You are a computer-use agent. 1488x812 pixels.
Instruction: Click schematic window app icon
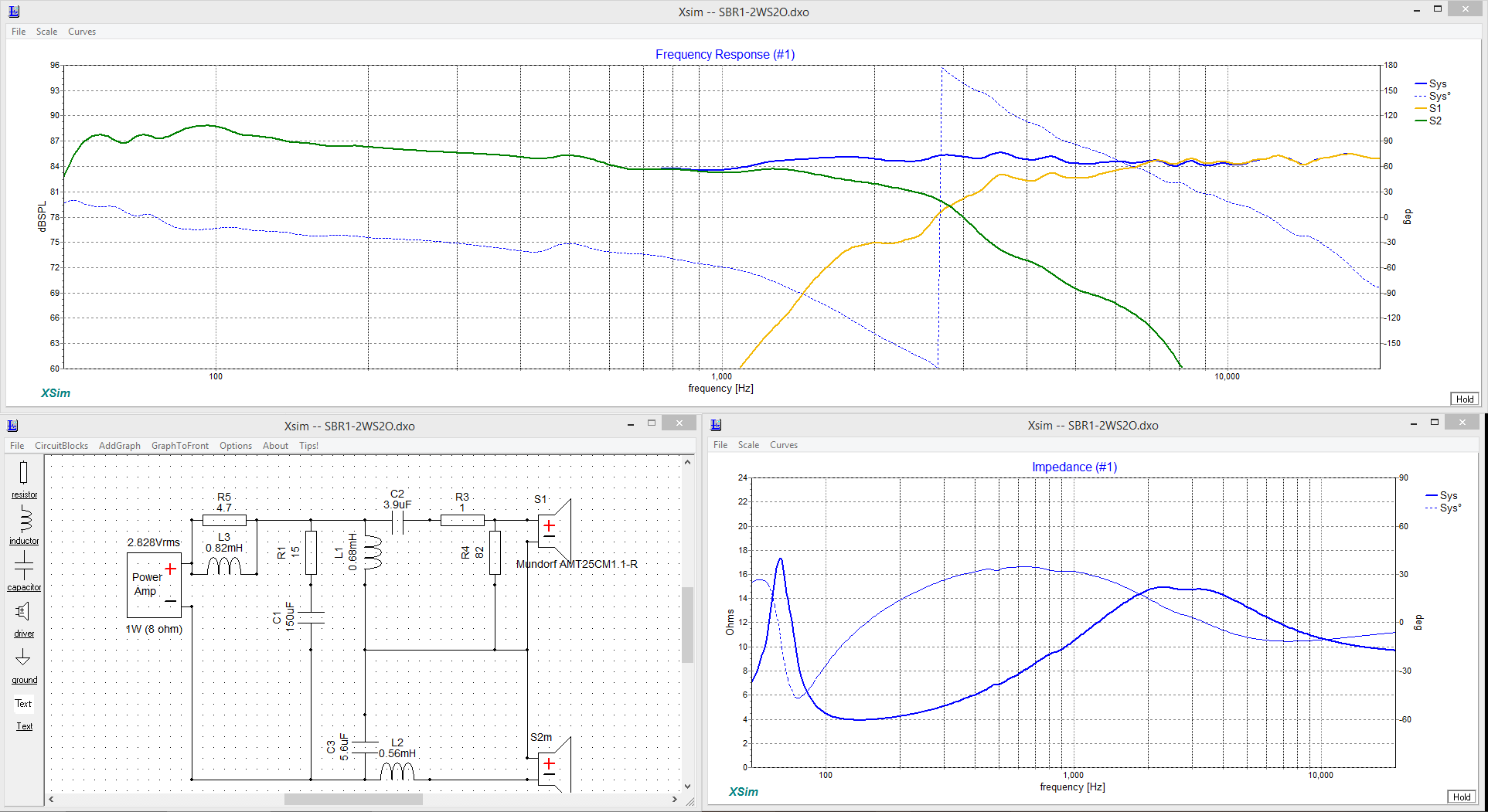tap(12, 426)
